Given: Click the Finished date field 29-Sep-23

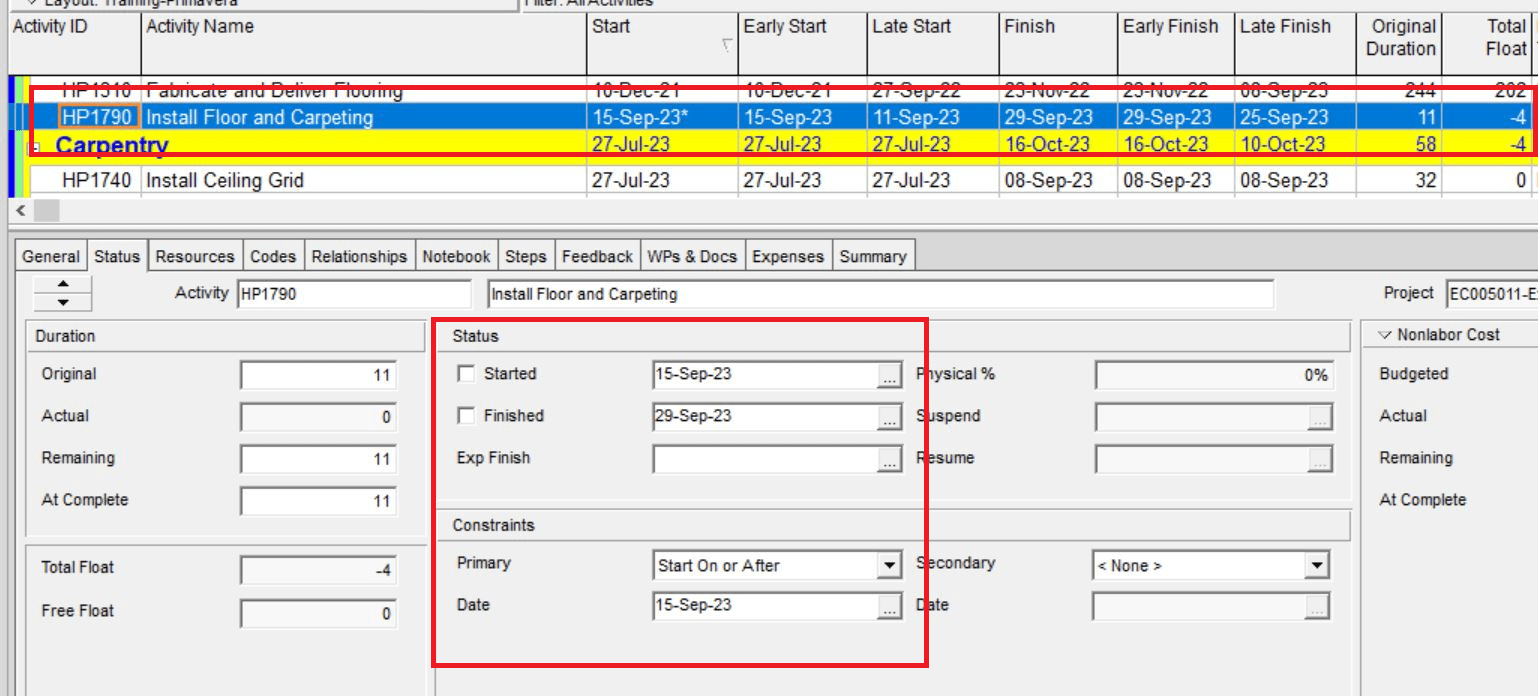Looking at the screenshot, I should click(765, 417).
